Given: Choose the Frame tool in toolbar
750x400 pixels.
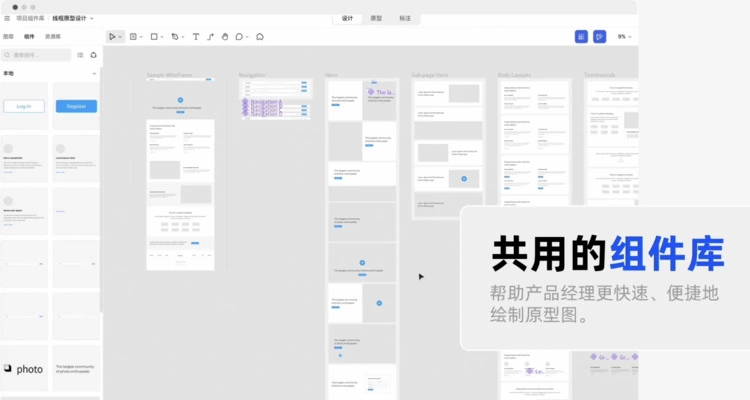Looking at the screenshot, I should 133,37.
